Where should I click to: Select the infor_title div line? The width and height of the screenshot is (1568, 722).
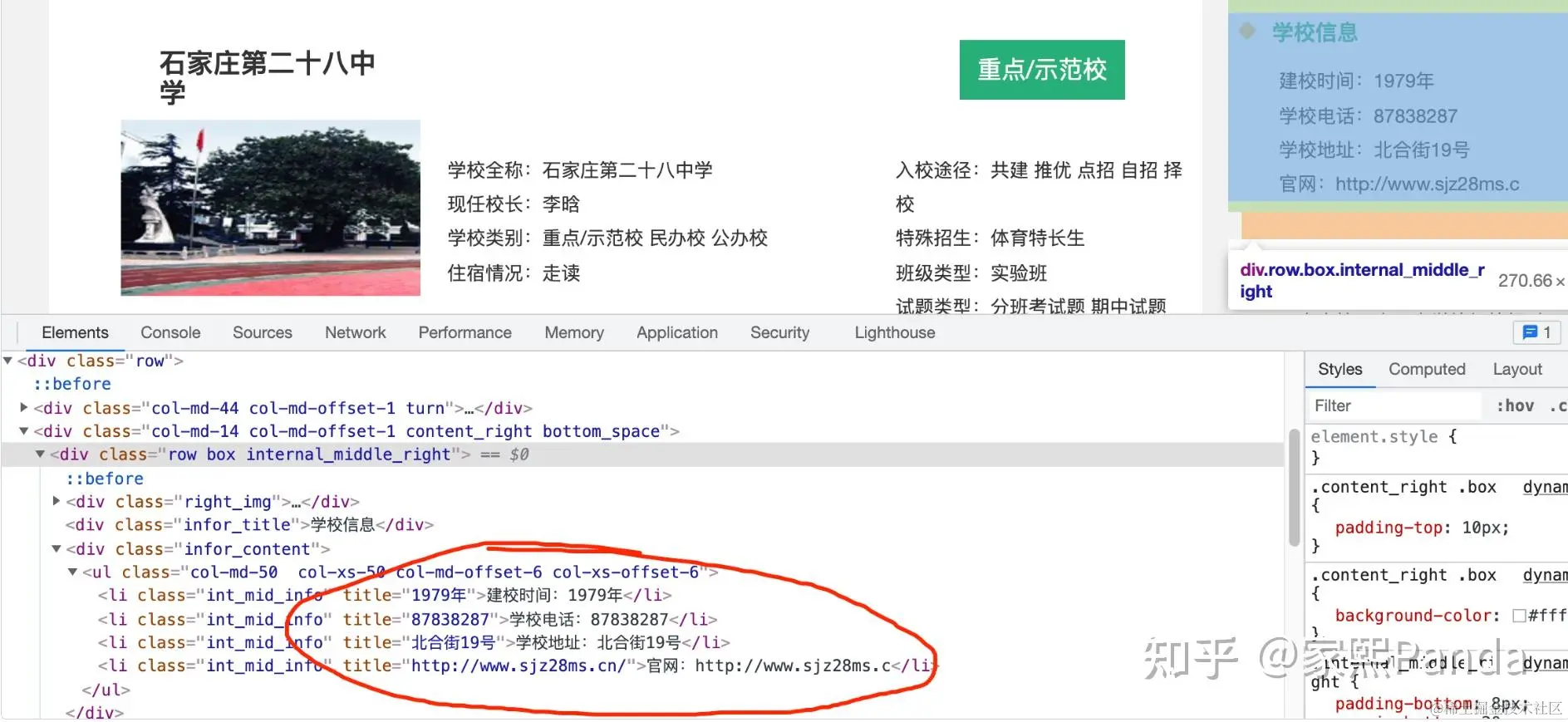click(249, 525)
